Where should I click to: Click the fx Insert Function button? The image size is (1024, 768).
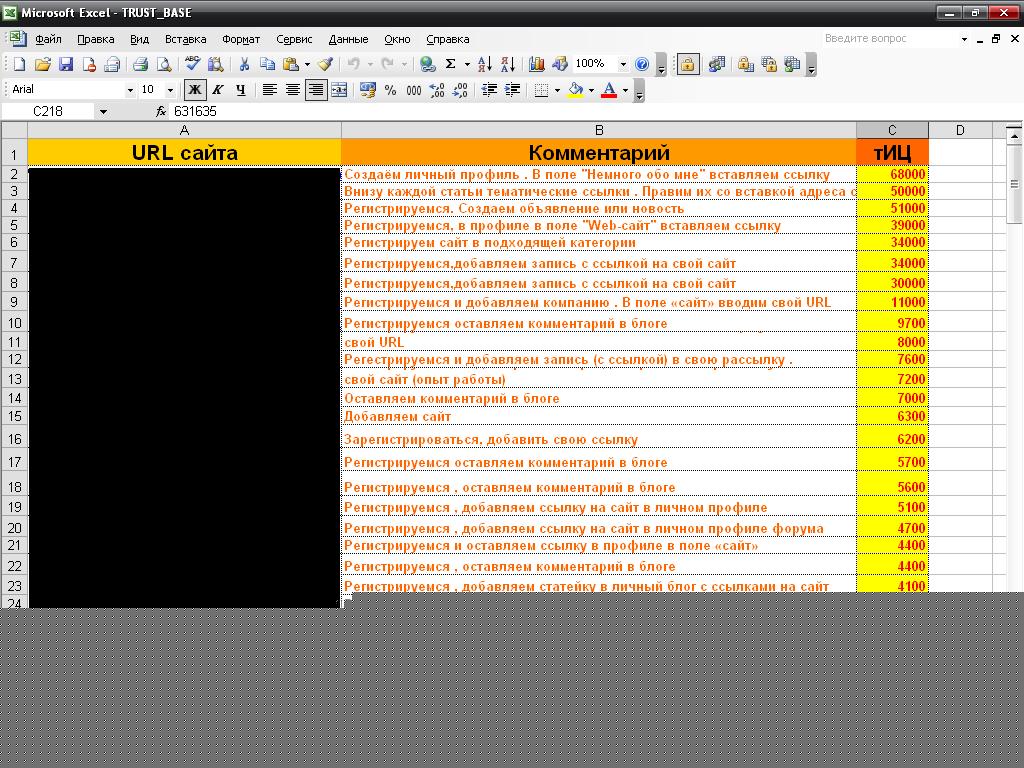(x=161, y=112)
